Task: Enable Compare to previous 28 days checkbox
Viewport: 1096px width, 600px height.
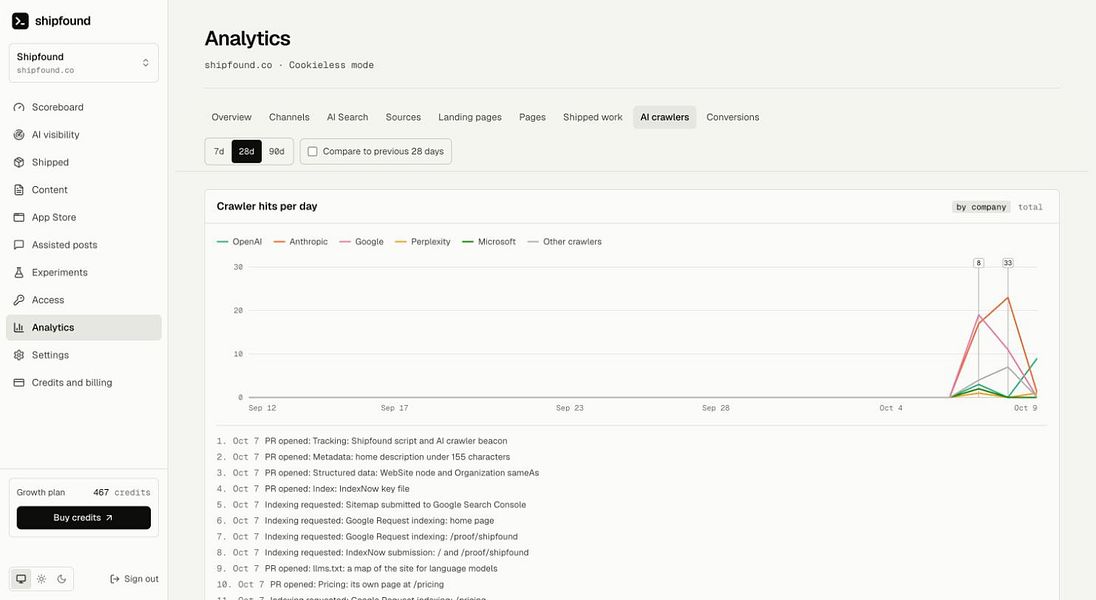Action: [x=312, y=152]
